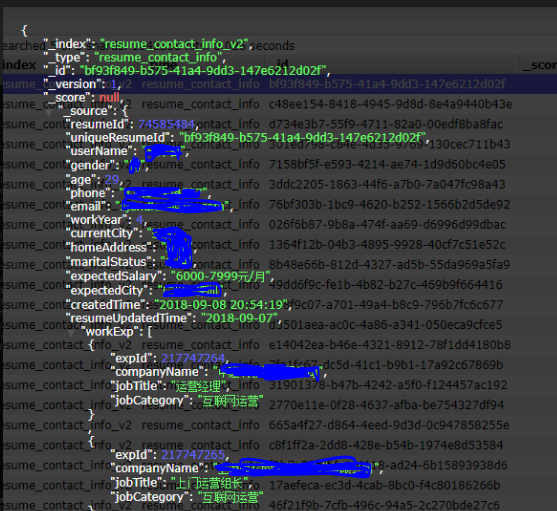Collapse the workExp array triangle
557x511 pixels.
tap(71, 333)
